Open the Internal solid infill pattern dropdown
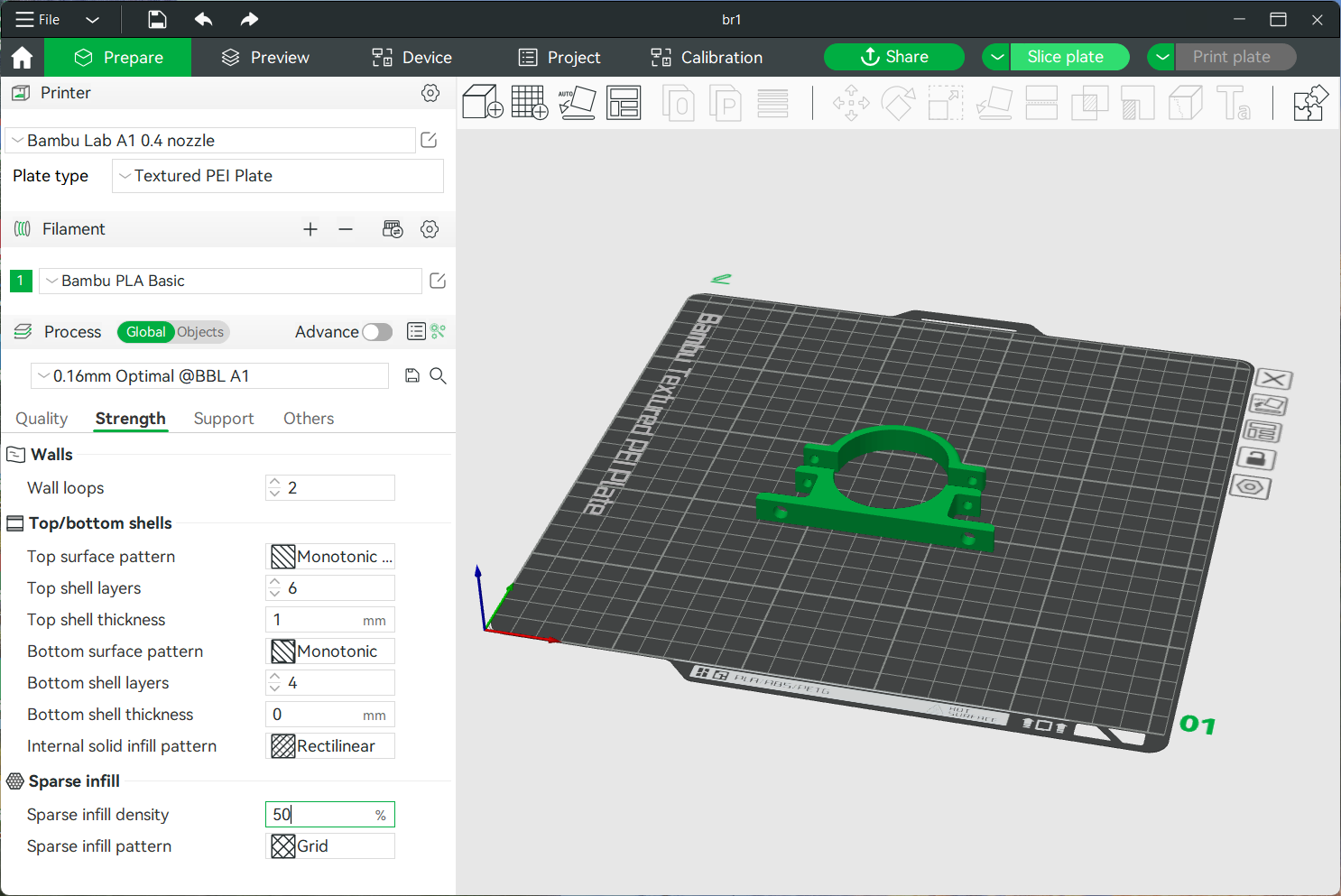This screenshot has height=896, width=1341. [x=331, y=746]
